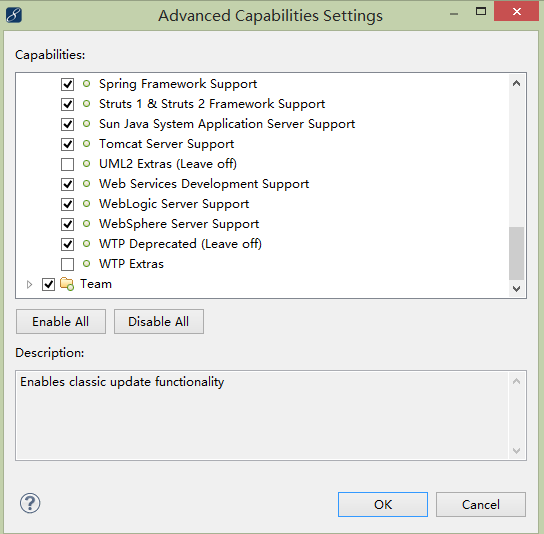Viewport: 544px width, 534px height.
Task: Select the Sun Java System Application Server Support item
Action: pos(227,124)
